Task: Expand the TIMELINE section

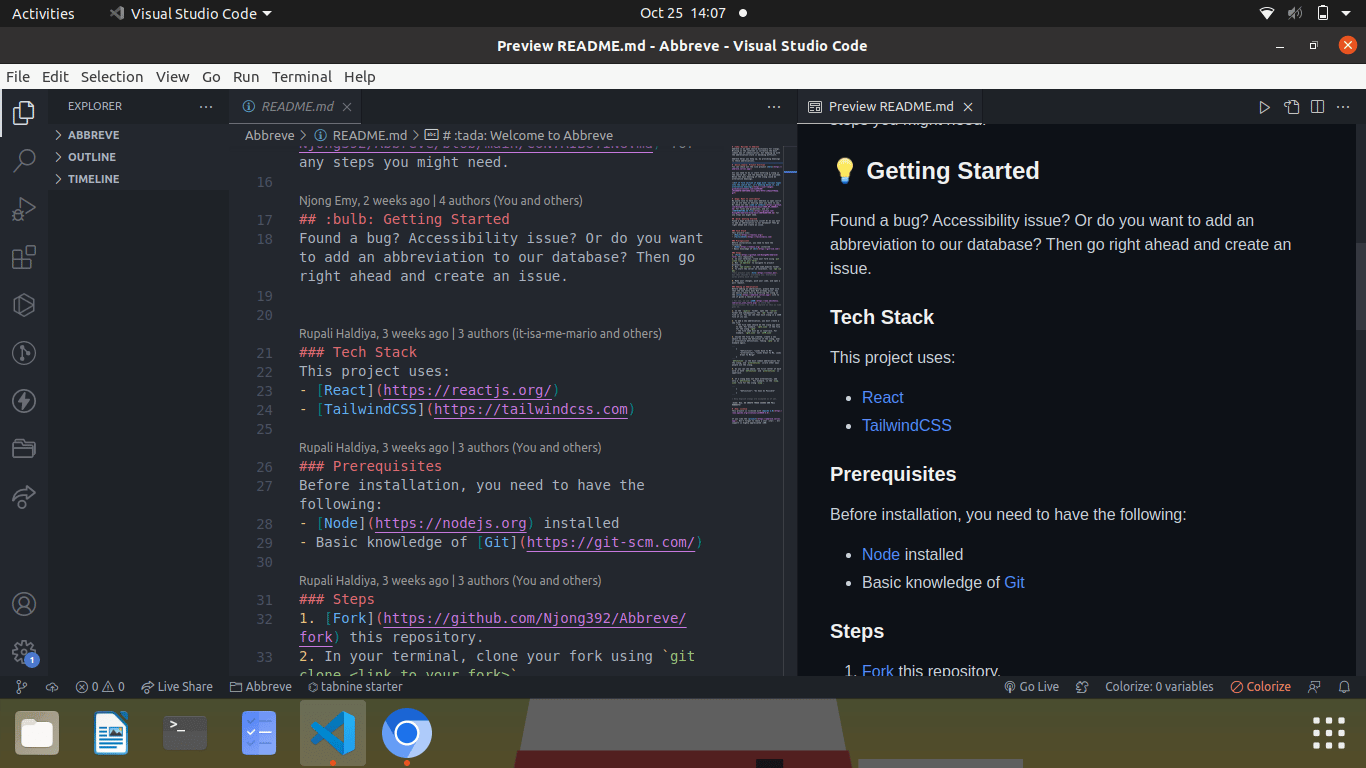Action: [x=139, y=179]
